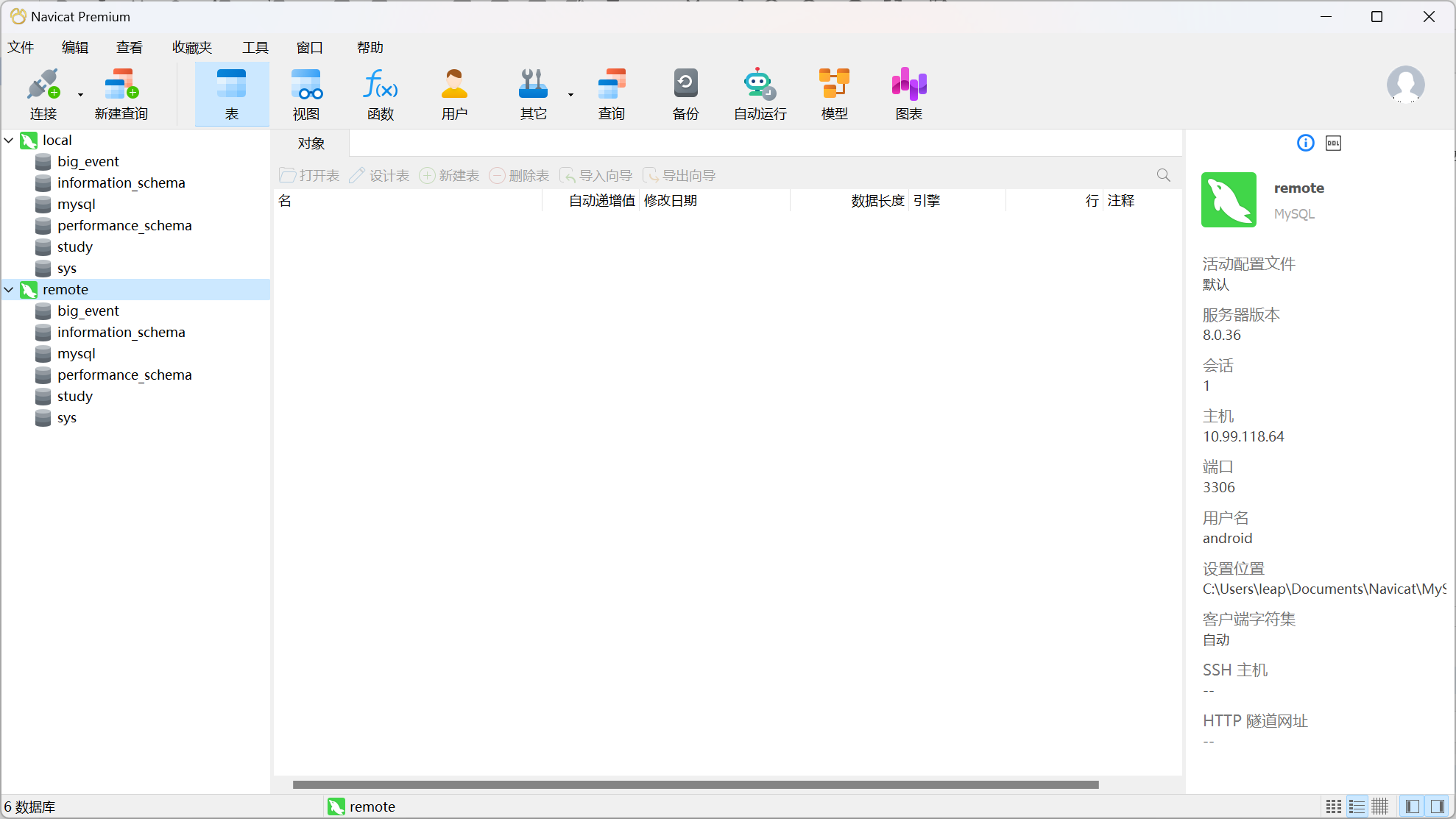Click the horizontal scrollbar under the table list

(x=695, y=784)
